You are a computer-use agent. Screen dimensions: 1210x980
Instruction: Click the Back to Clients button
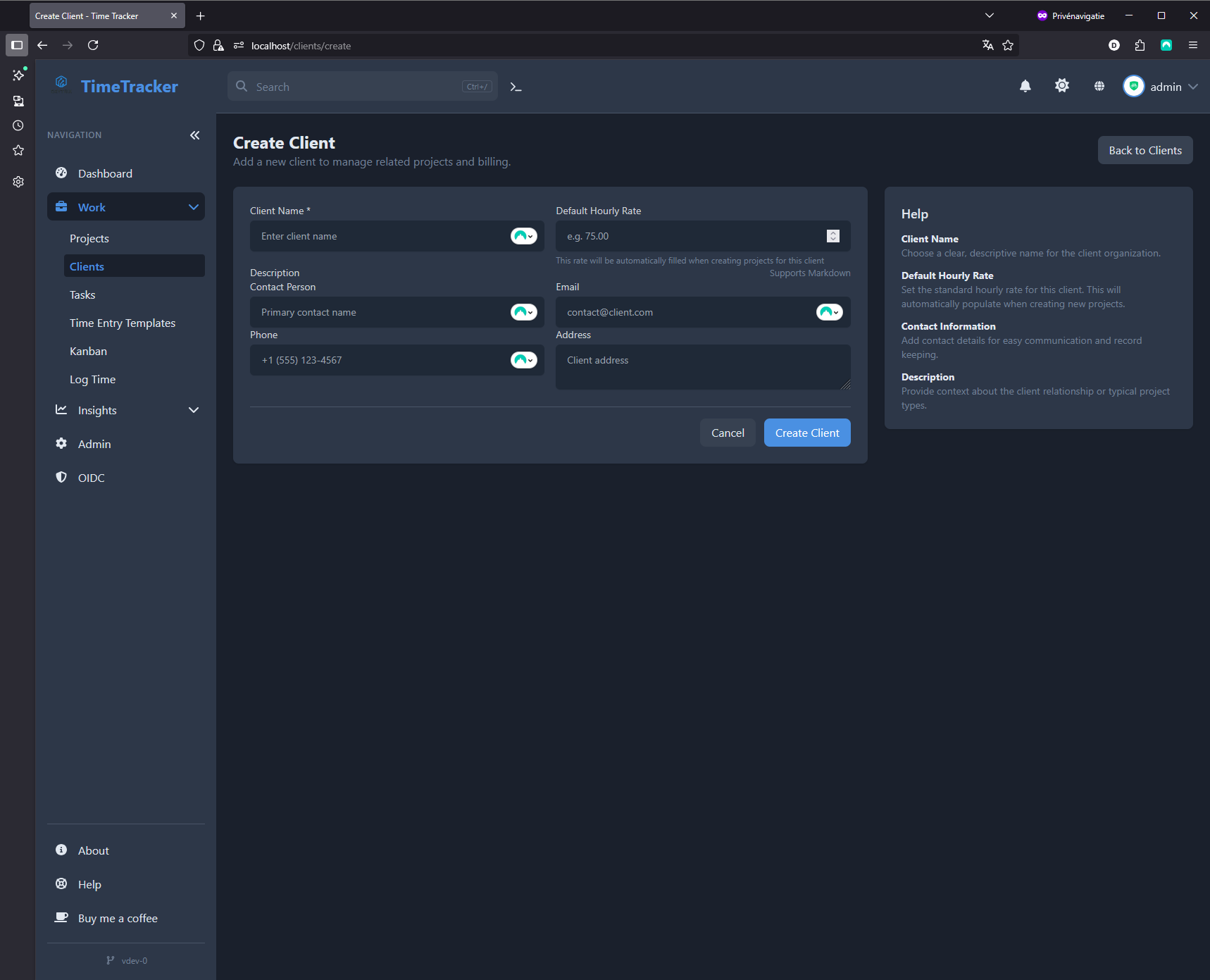tap(1144, 150)
